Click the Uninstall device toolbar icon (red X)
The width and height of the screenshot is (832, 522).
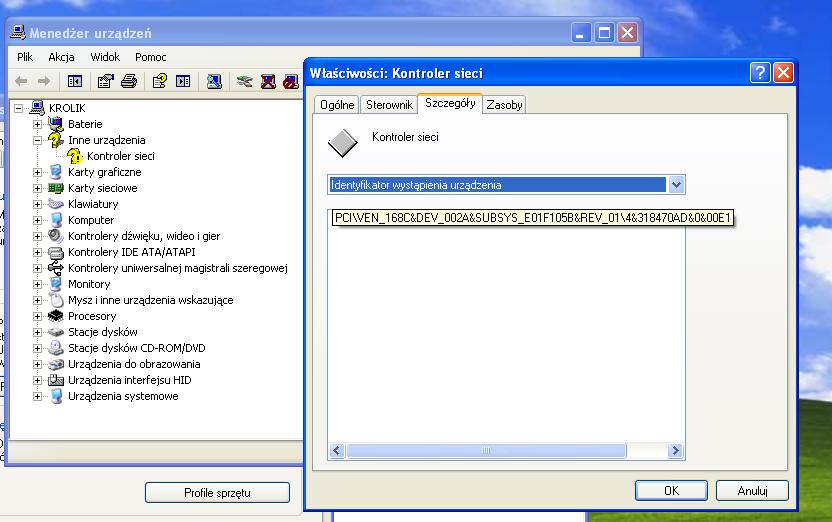click(x=268, y=81)
